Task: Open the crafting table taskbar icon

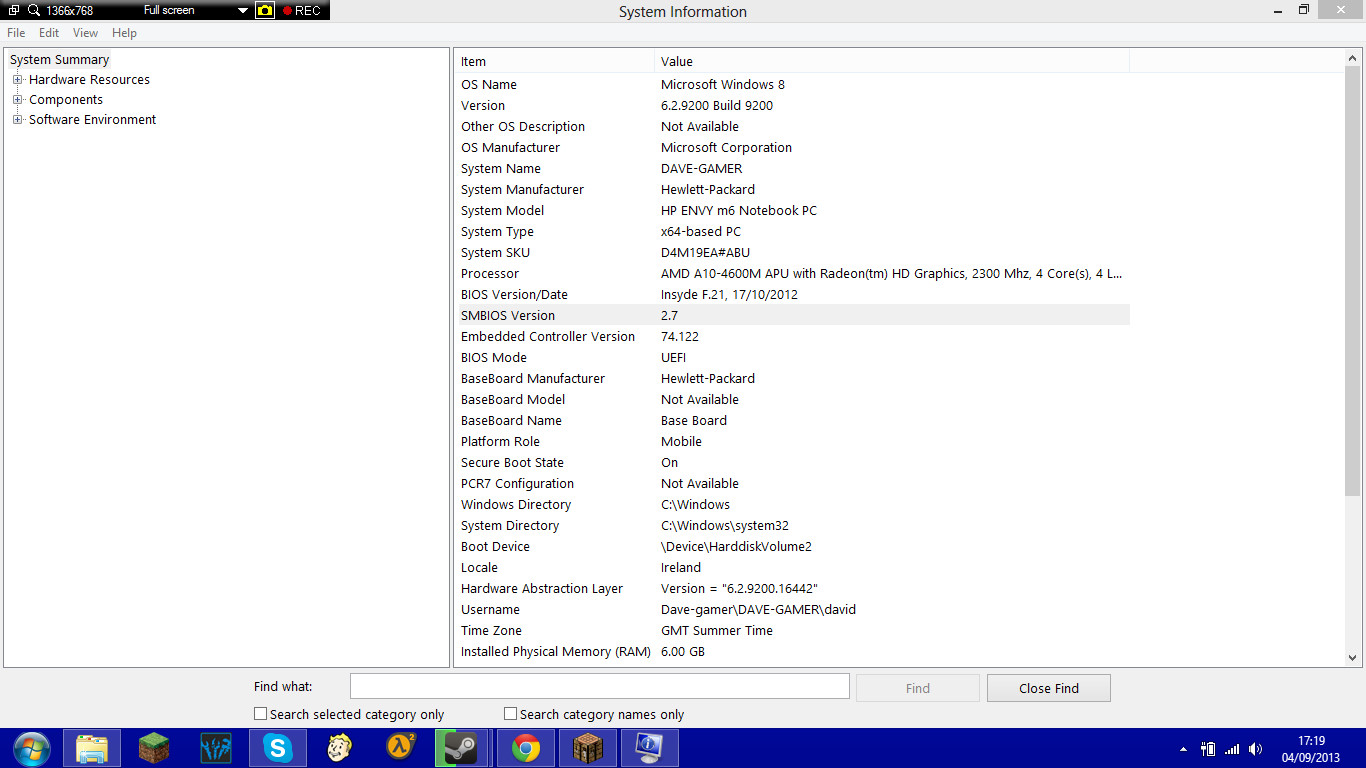Action: 588,748
